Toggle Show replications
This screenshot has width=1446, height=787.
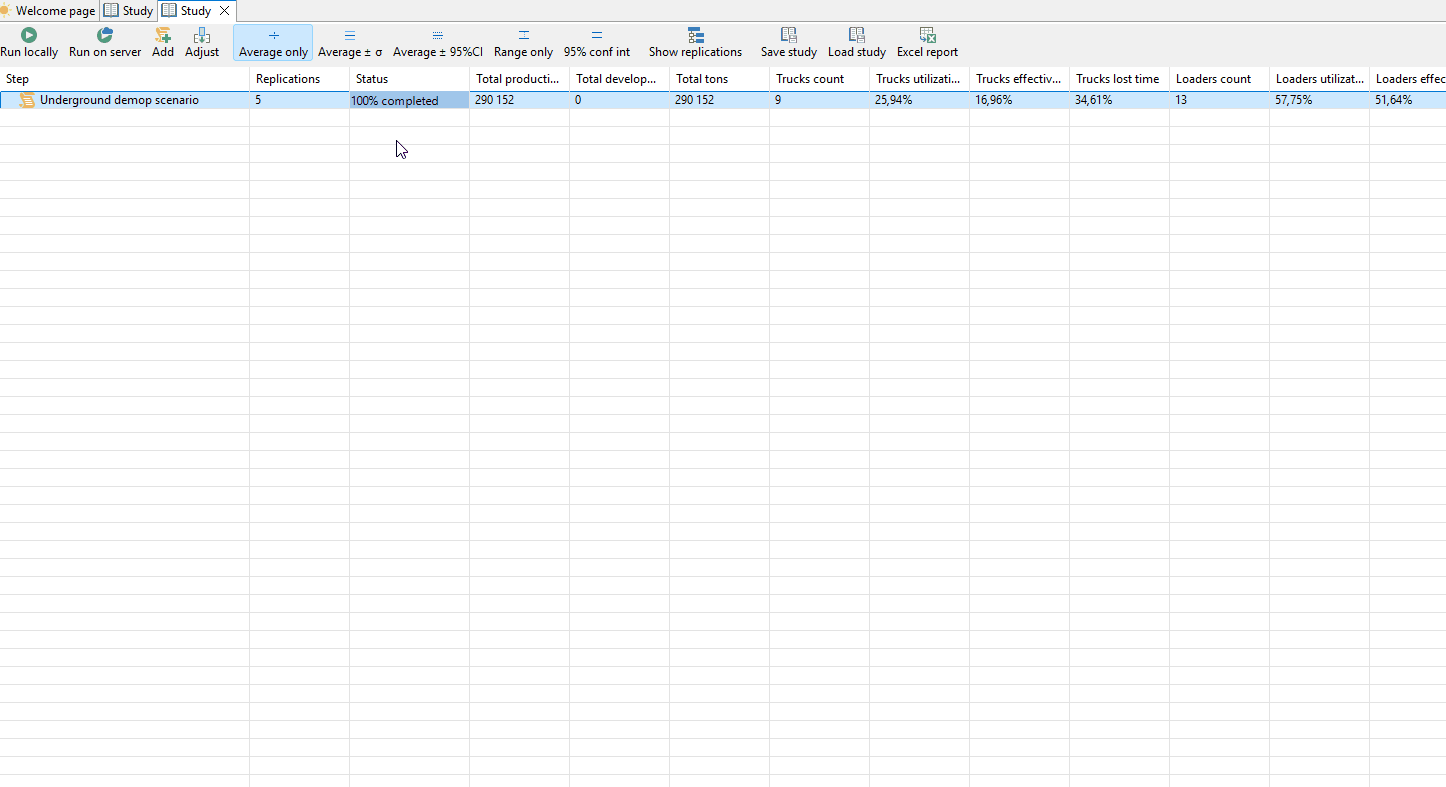[695, 43]
